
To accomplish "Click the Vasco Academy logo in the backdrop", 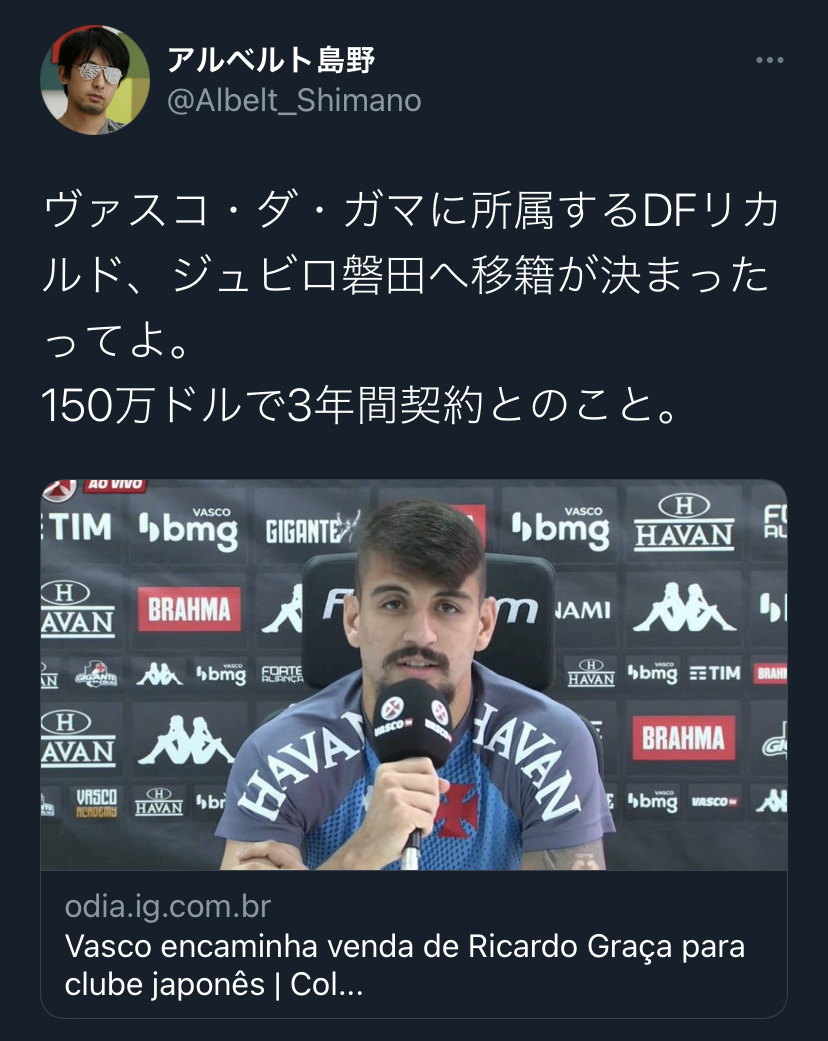I will pos(96,803).
